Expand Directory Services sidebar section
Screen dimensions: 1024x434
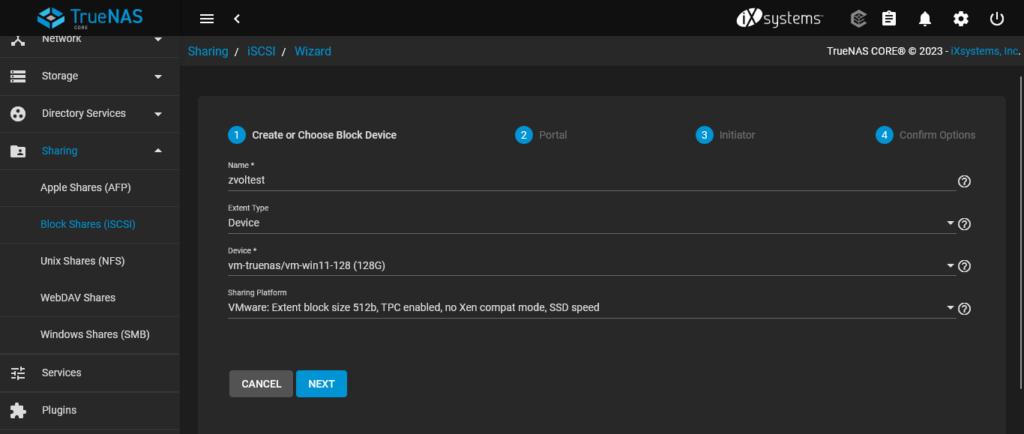[x=89, y=114]
